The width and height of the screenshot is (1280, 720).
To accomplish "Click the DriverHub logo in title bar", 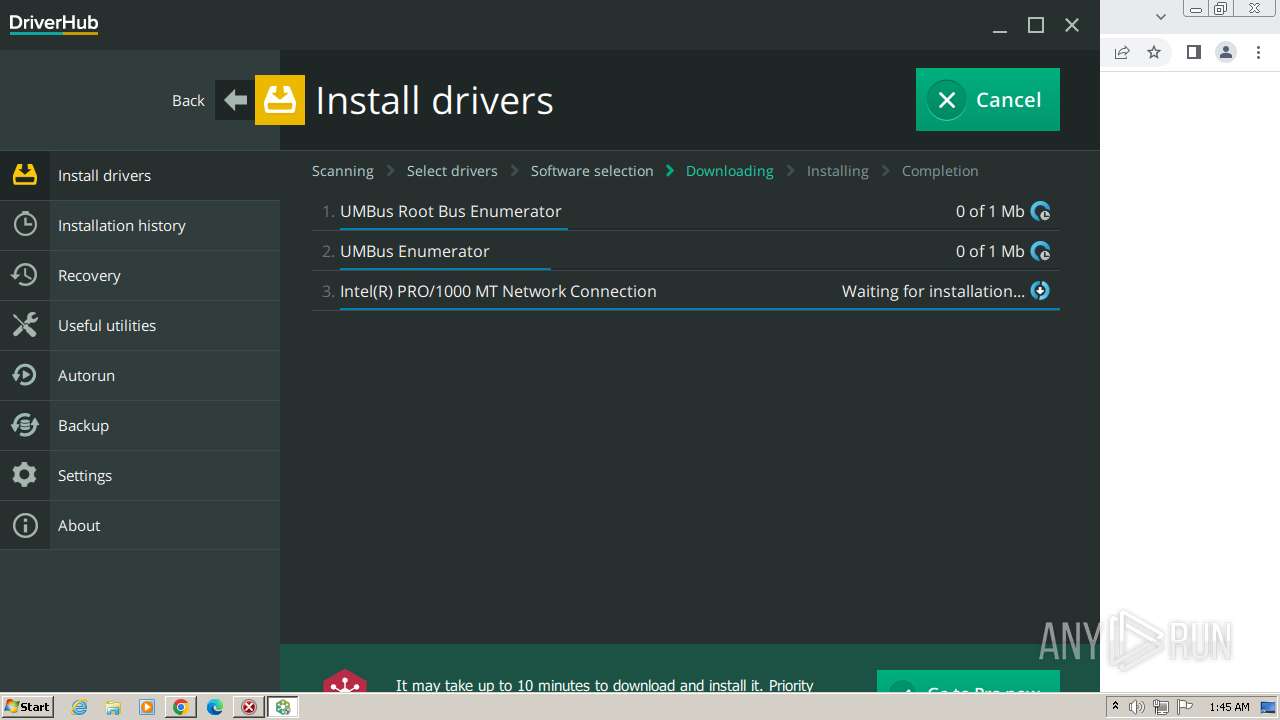I will point(54,24).
